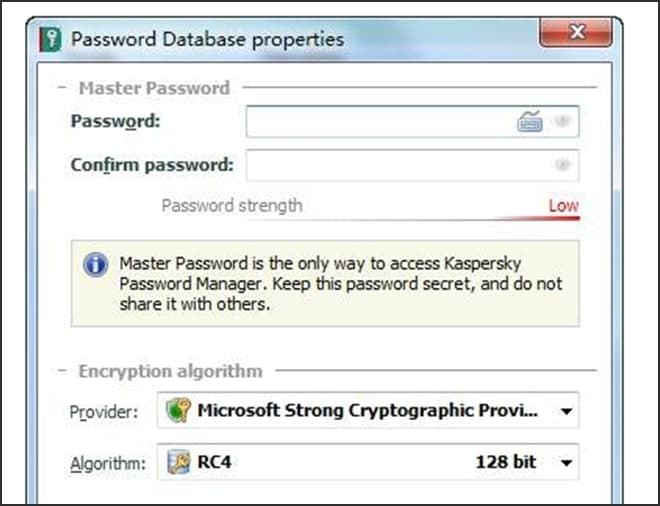This screenshot has height=506, width=660.
Task: Expand the Provider dropdown arrow
Action: [x=567, y=411]
